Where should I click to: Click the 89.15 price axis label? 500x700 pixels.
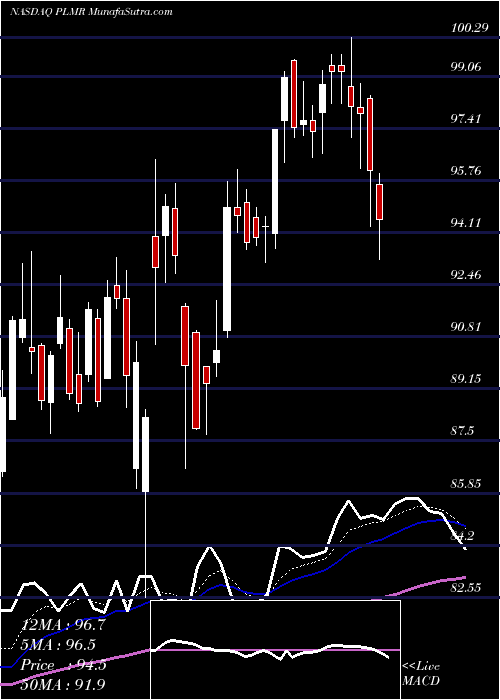coord(466,379)
